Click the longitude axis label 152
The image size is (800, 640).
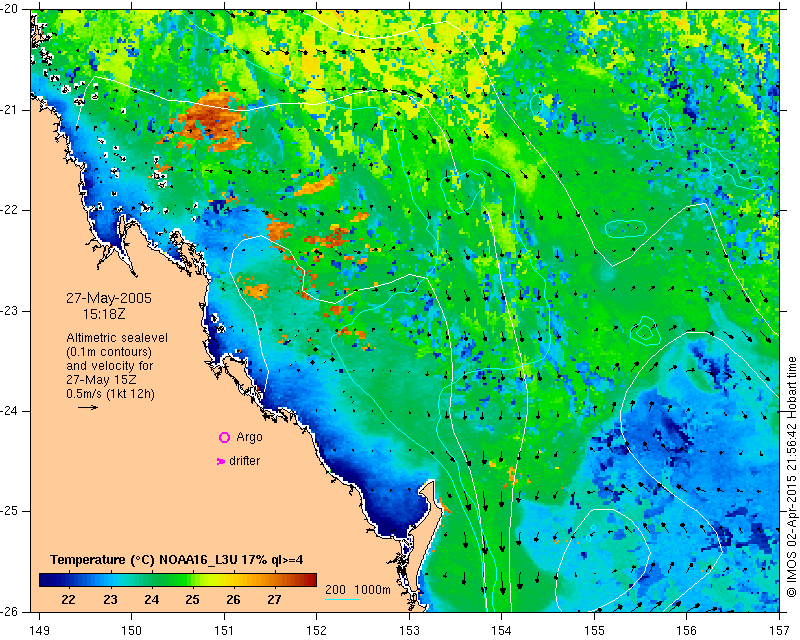316,631
